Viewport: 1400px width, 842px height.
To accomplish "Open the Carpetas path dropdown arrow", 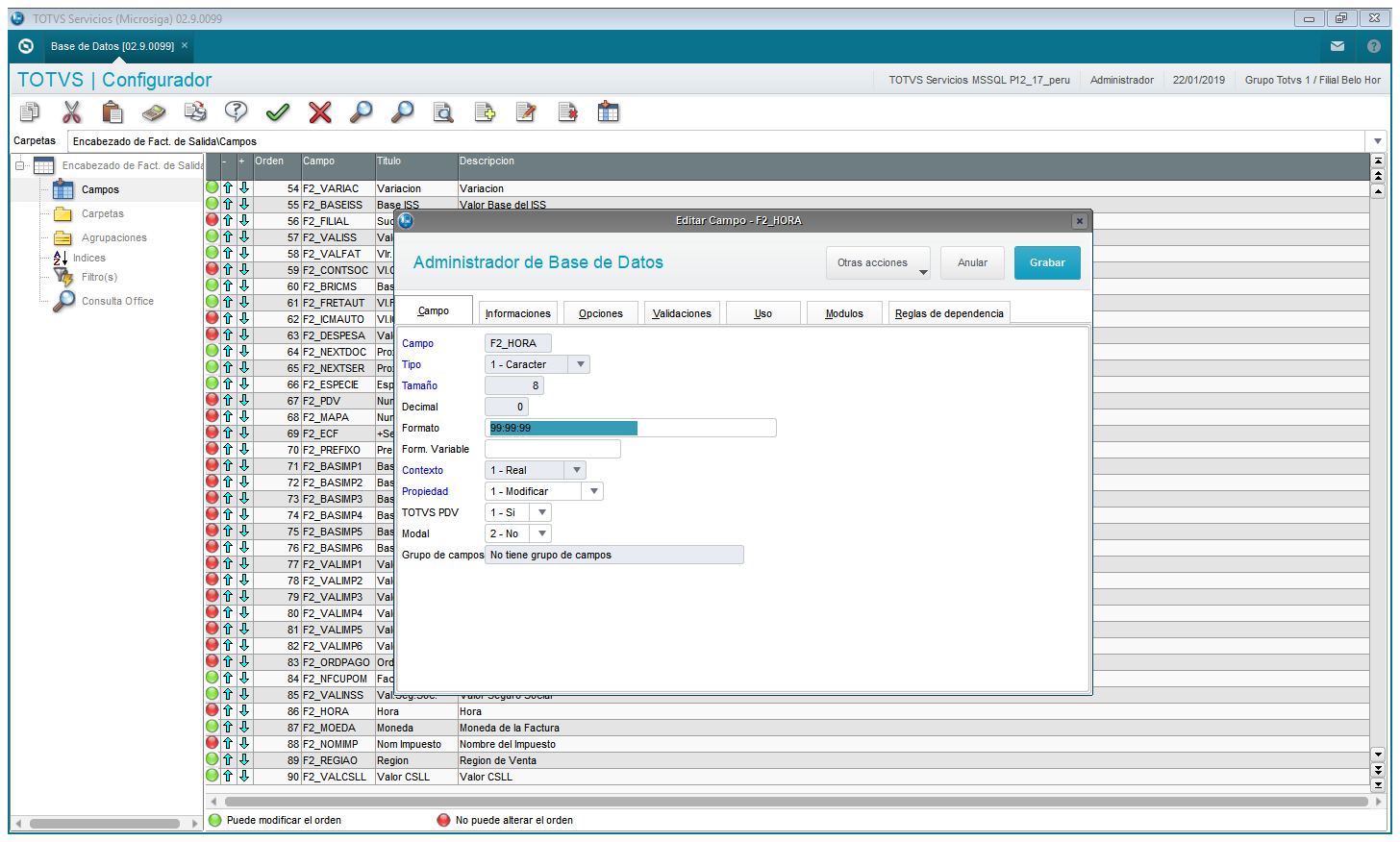I will (x=1378, y=141).
